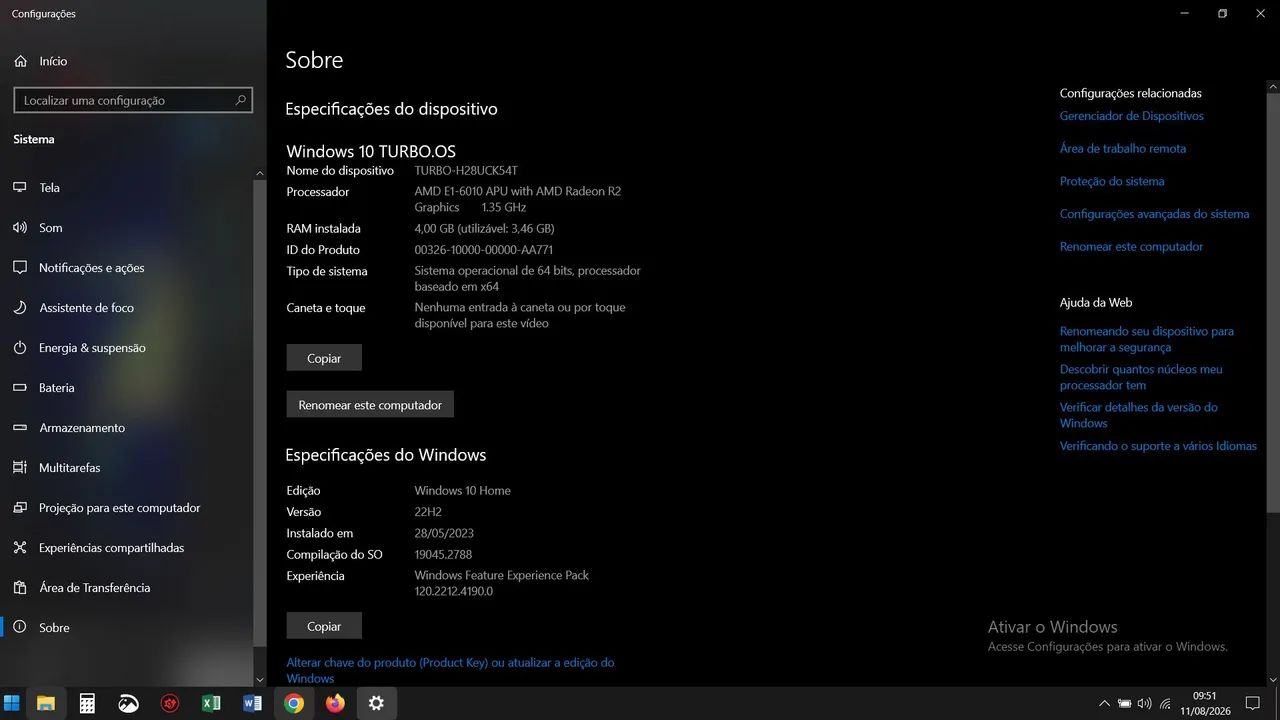Click Settings gear in taskbar
The width and height of the screenshot is (1280, 720).
tap(376, 703)
